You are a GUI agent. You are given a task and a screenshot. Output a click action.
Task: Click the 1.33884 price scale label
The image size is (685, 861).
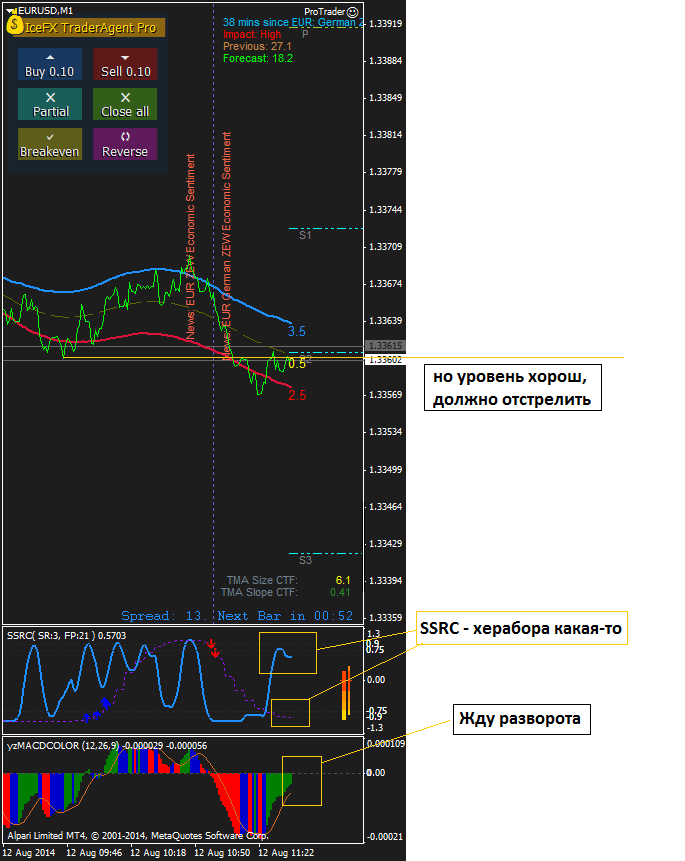click(386, 61)
